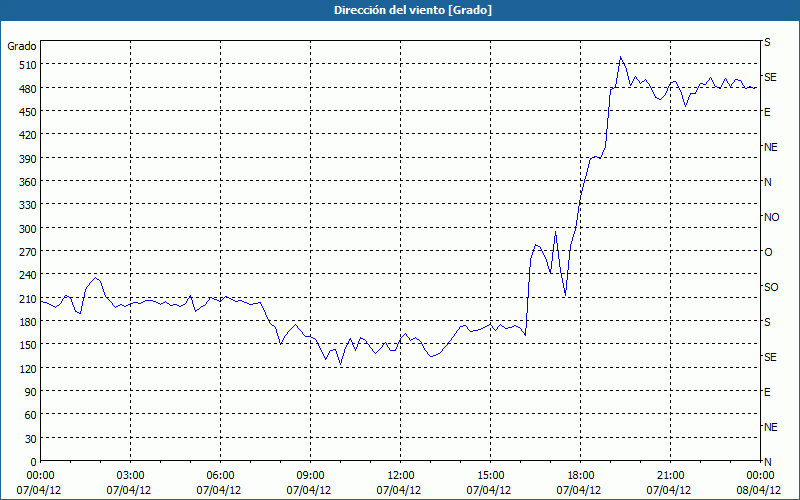The height and width of the screenshot is (500, 800).
Task: Click the 21:00 time label
Action: pos(670,476)
